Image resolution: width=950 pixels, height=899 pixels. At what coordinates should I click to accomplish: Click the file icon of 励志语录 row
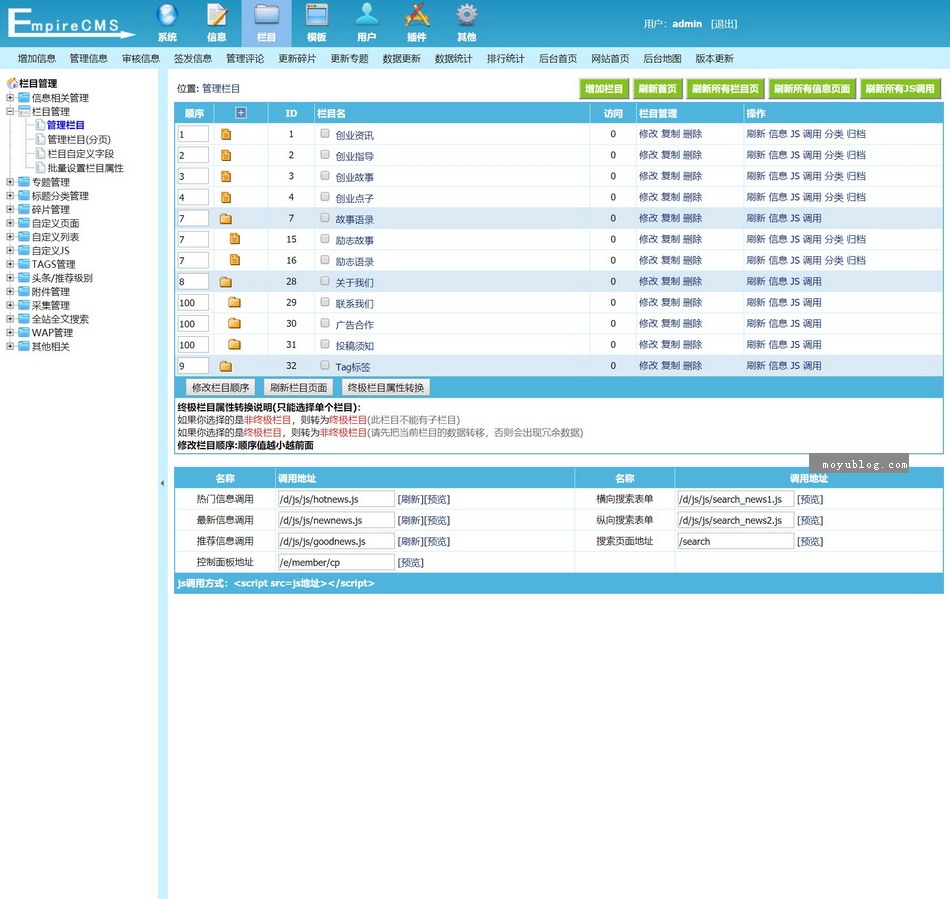(x=234, y=260)
